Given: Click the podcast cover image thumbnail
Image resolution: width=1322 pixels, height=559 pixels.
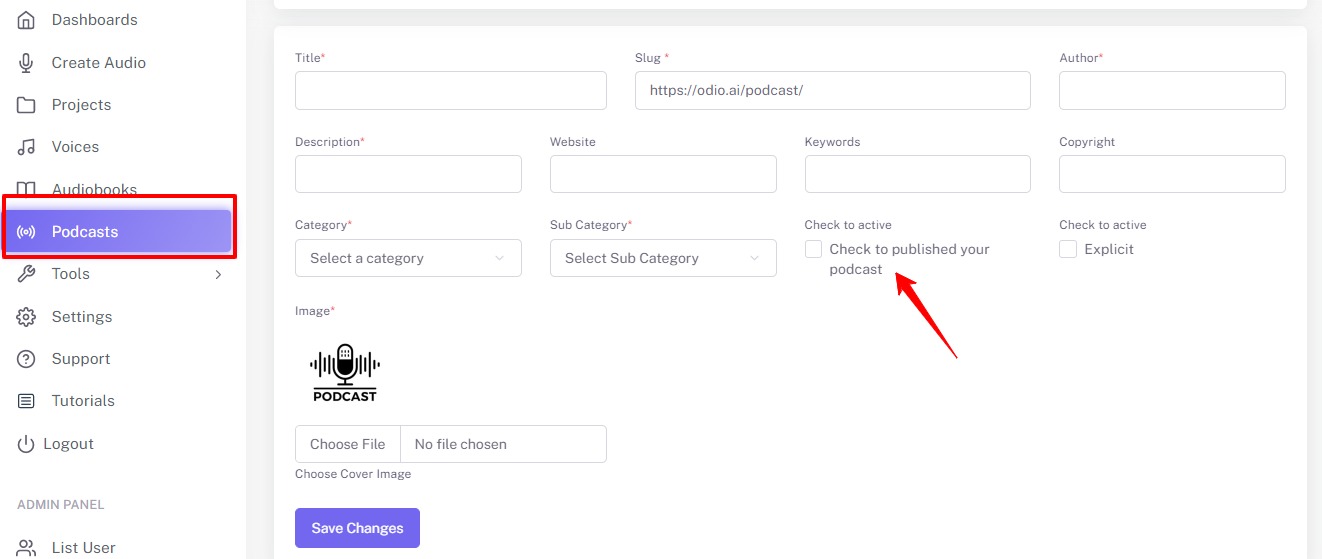Looking at the screenshot, I should point(345,372).
